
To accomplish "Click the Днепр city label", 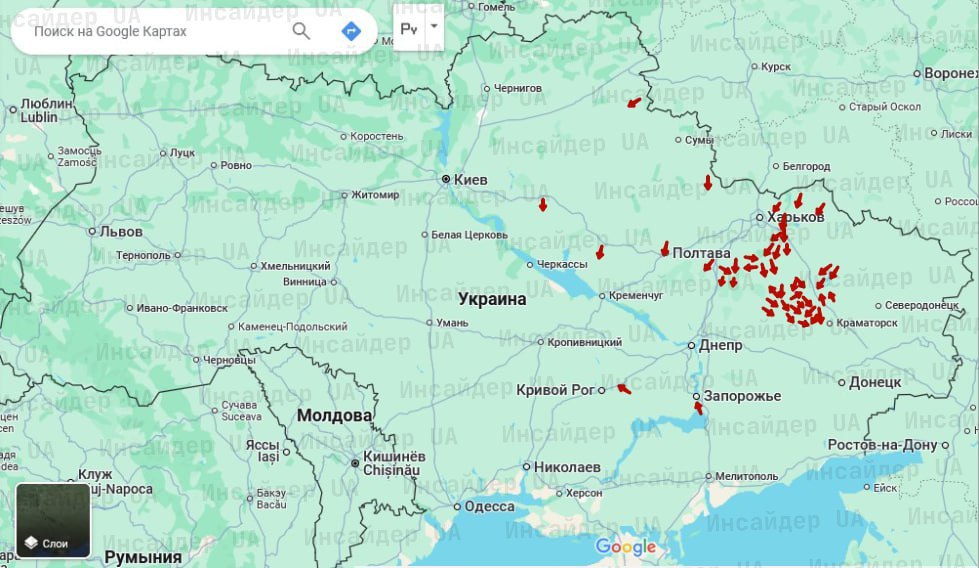I will coord(720,346).
